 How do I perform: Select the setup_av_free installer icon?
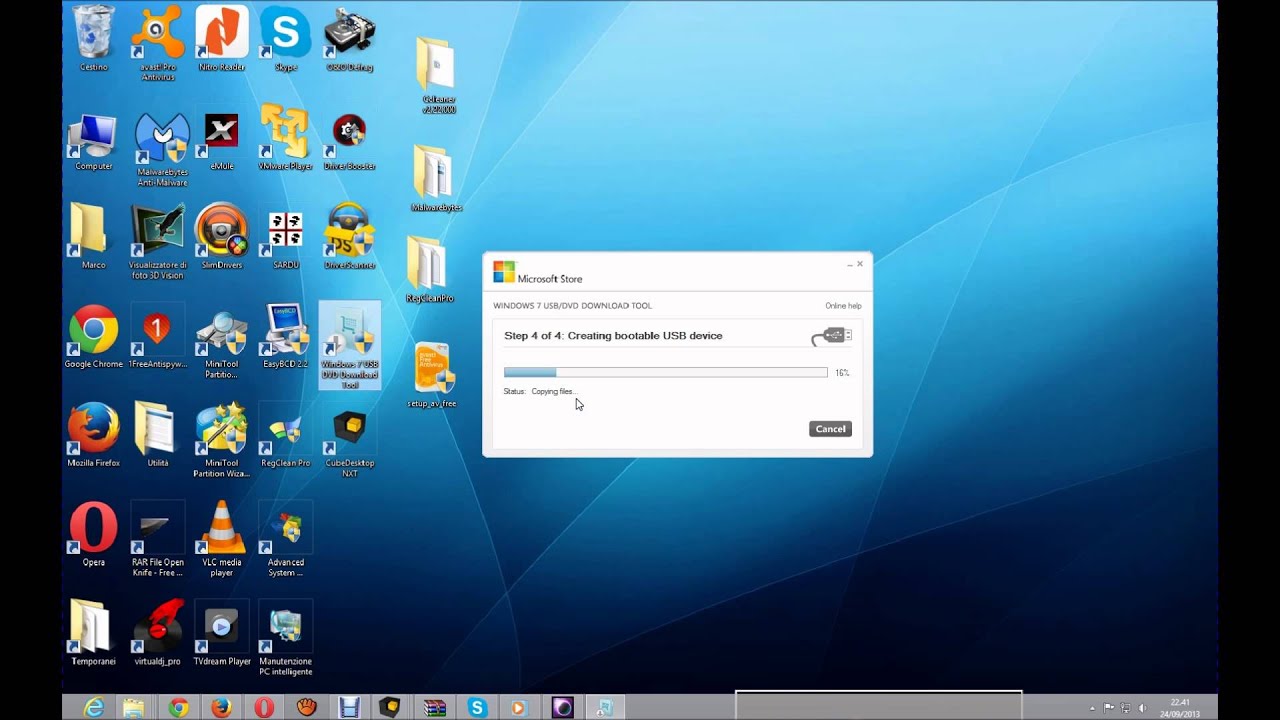432,375
